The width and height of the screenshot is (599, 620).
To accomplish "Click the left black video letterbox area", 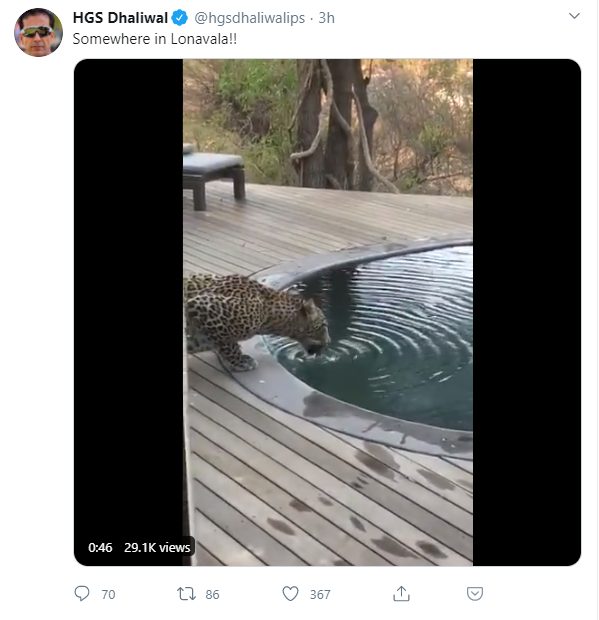I will (128, 301).
